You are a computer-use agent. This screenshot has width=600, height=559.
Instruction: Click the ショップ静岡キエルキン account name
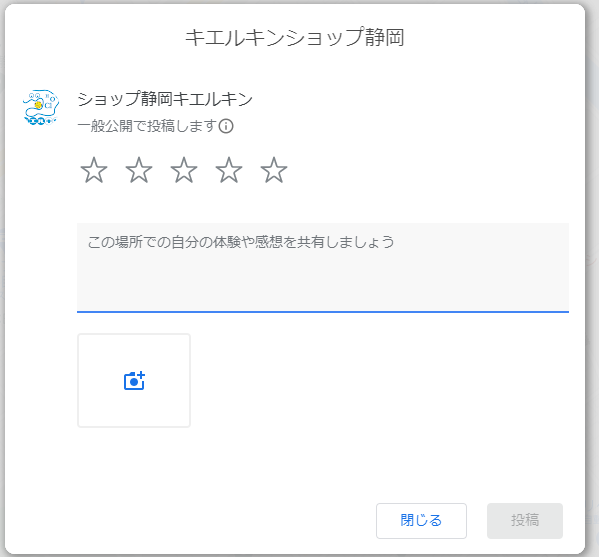[165, 99]
